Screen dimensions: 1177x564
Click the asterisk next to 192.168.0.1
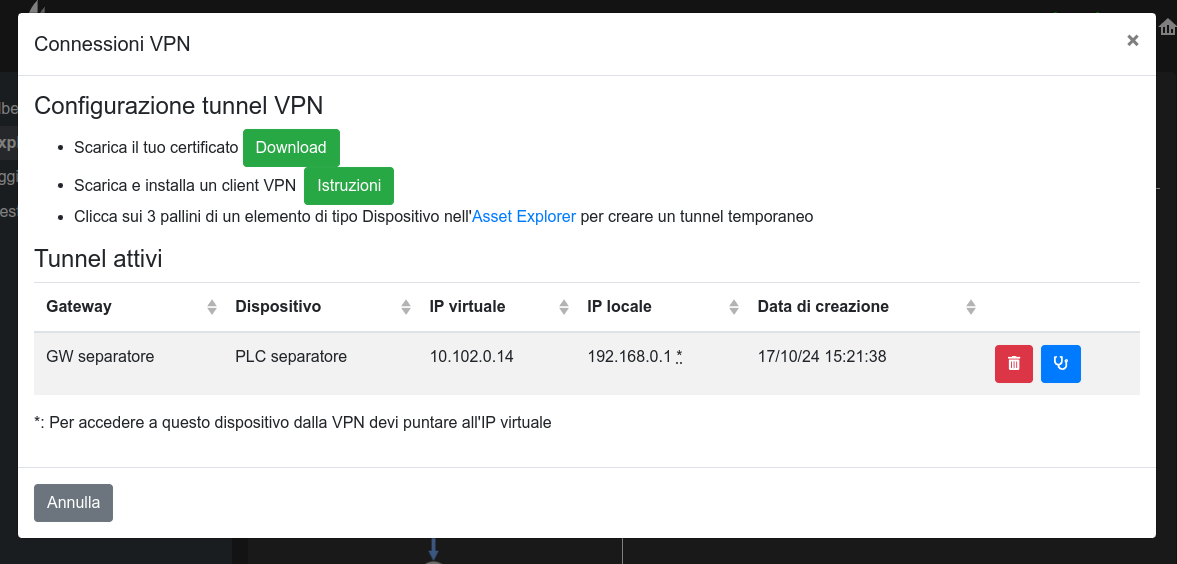679,357
